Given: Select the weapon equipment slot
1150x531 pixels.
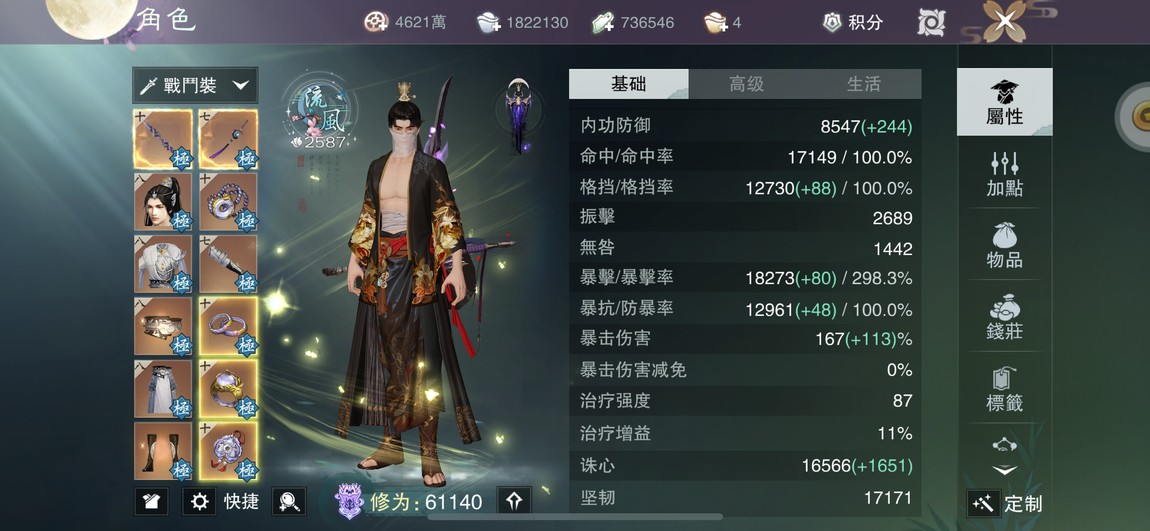Looking at the screenshot, I should click(x=163, y=139).
